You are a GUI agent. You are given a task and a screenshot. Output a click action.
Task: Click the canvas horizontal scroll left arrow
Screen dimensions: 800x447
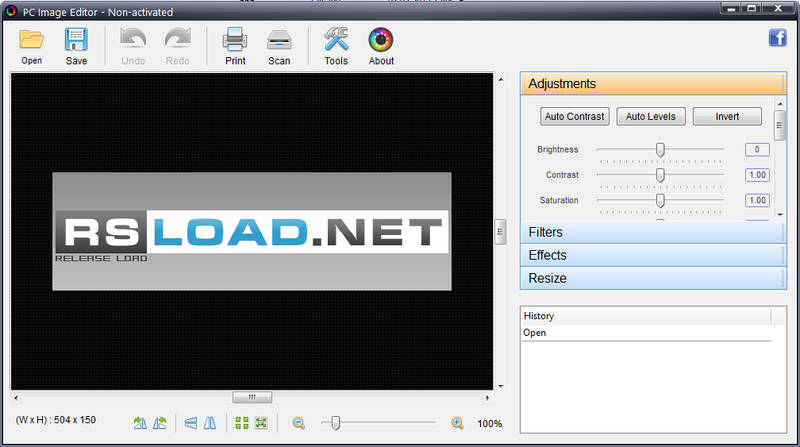click(x=16, y=398)
